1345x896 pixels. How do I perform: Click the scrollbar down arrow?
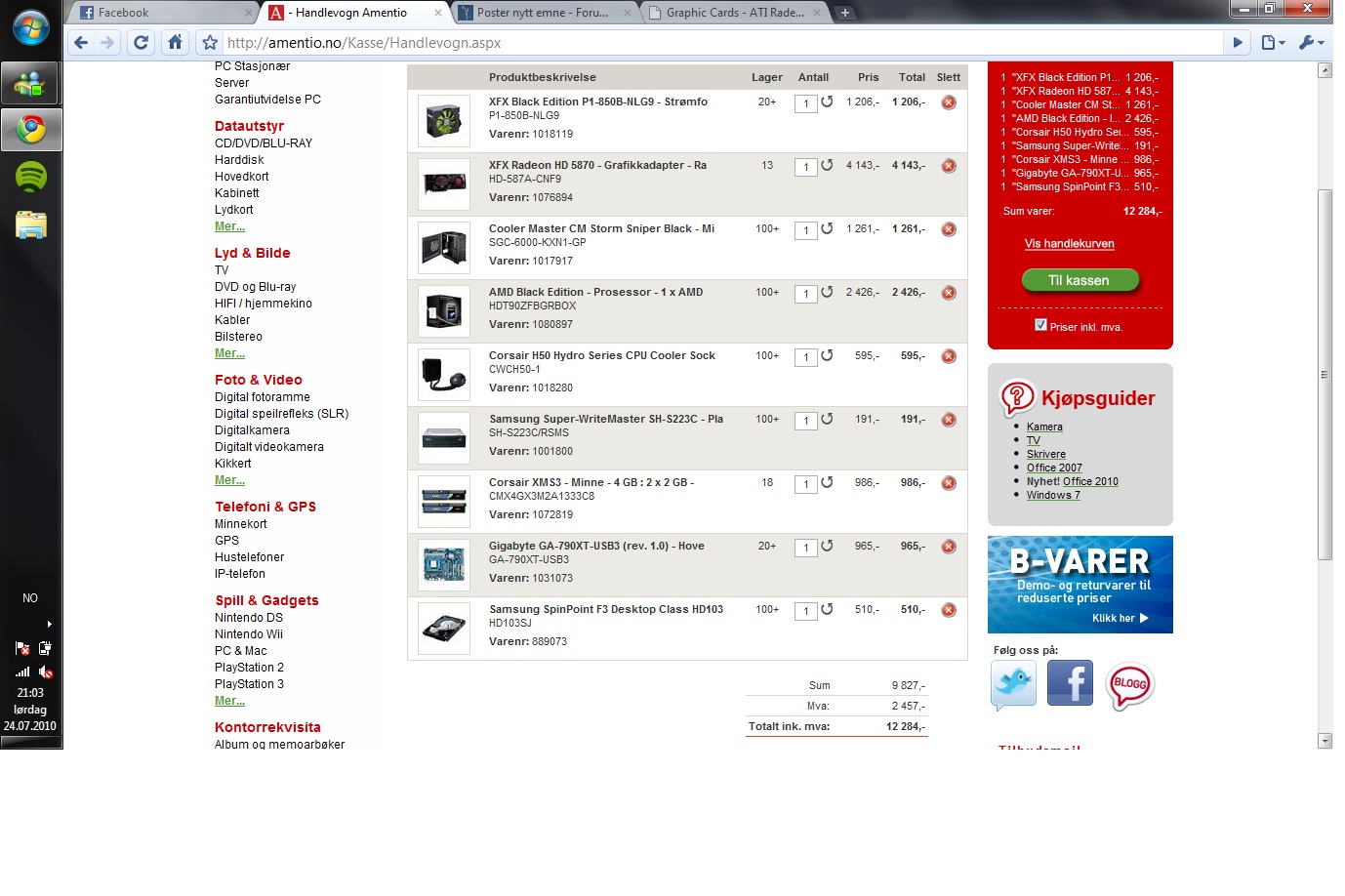coord(1325,741)
